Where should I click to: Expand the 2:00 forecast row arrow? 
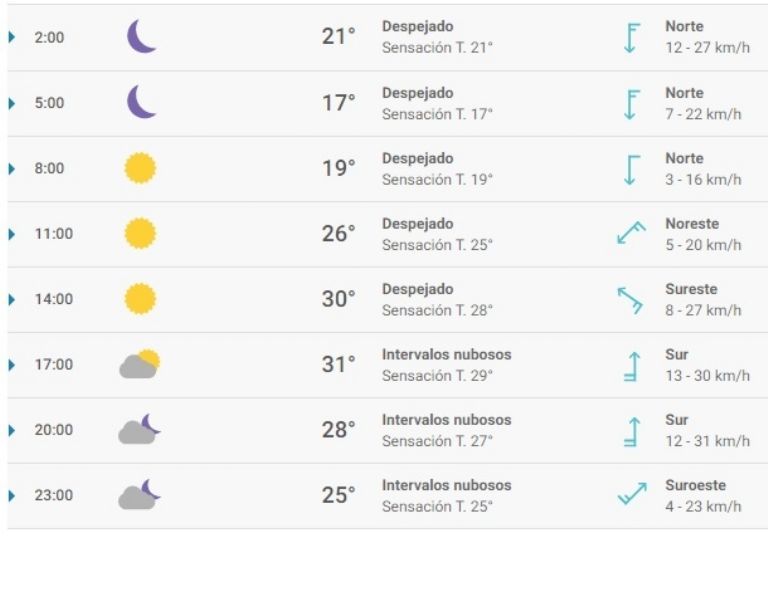12,38
